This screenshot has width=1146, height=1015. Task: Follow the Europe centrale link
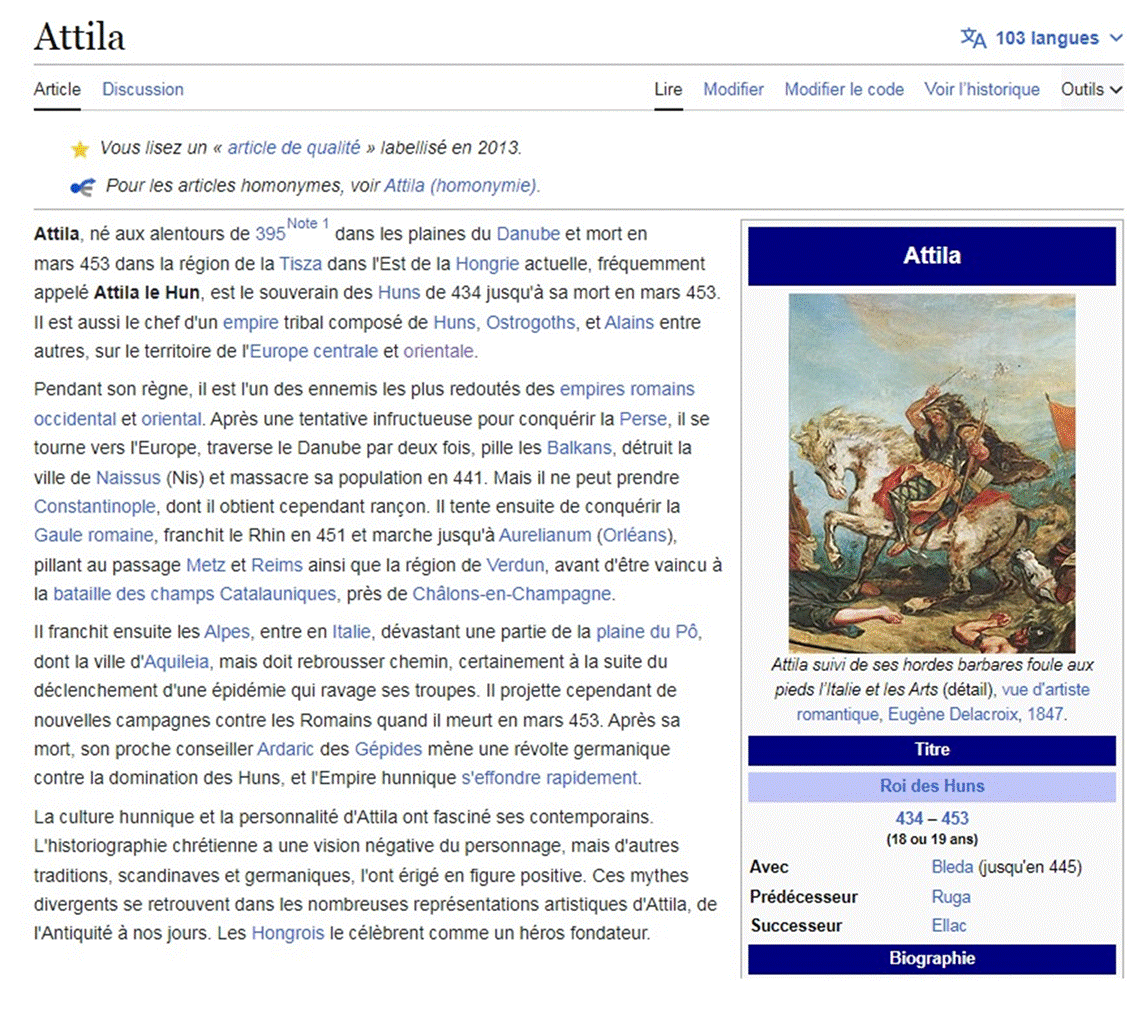pyautogui.click(x=314, y=351)
